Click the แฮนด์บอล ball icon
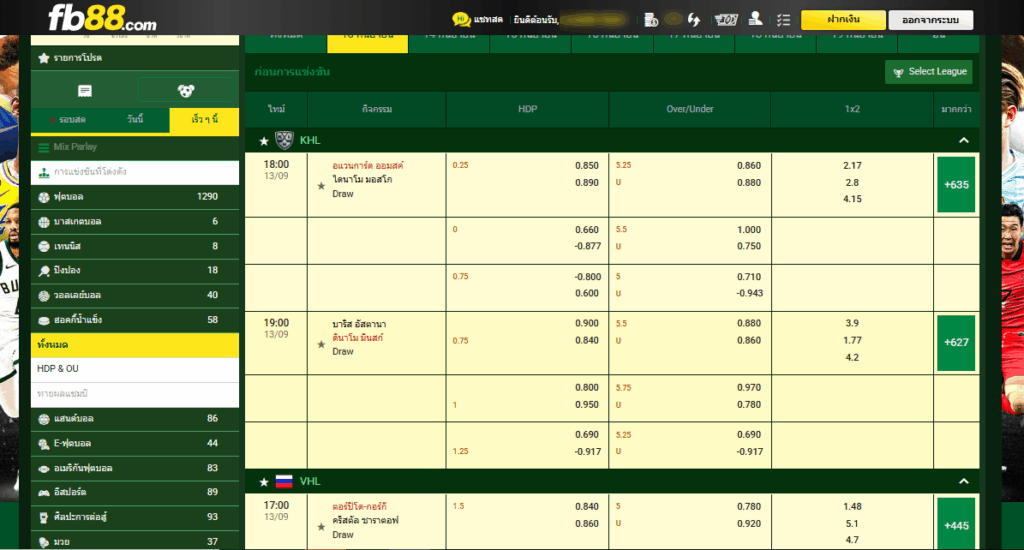This screenshot has width=1024, height=550. 44,419
